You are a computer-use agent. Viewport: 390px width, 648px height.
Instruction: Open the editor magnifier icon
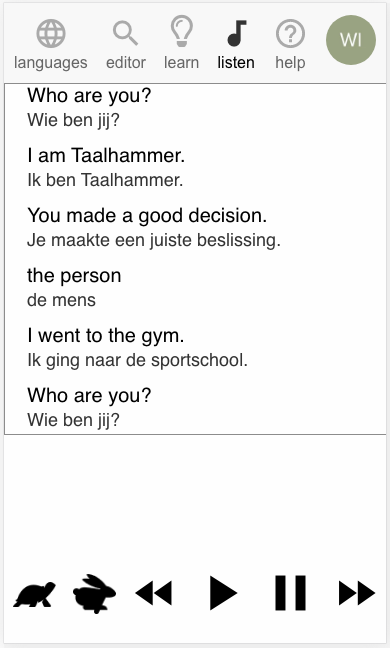pos(126,33)
